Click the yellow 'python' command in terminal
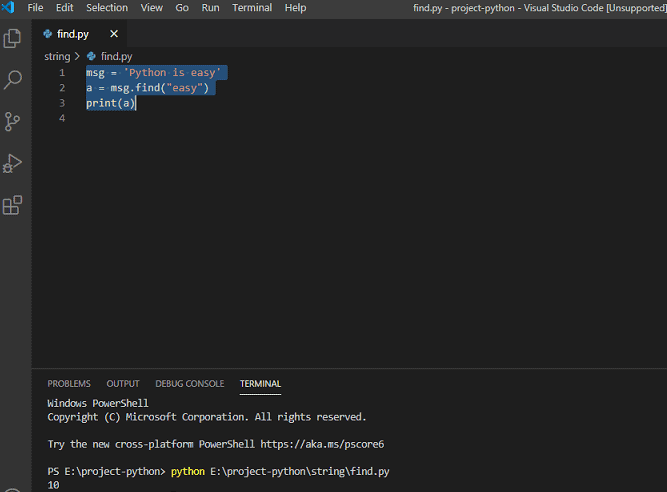Image resolution: width=667 pixels, height=492 pixels. click(x=188, y=472)
